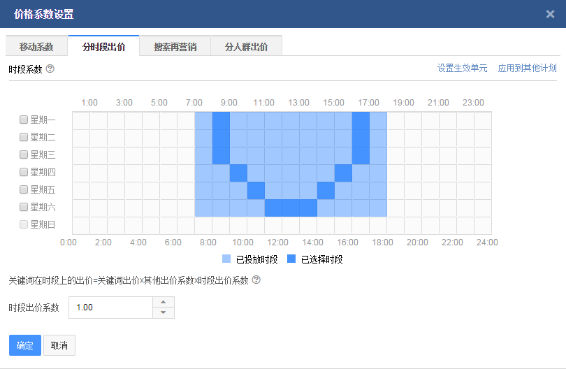Increase 时段出价系数 with the up arrow
Screen dimensions: 566x369
pos(164,302)
